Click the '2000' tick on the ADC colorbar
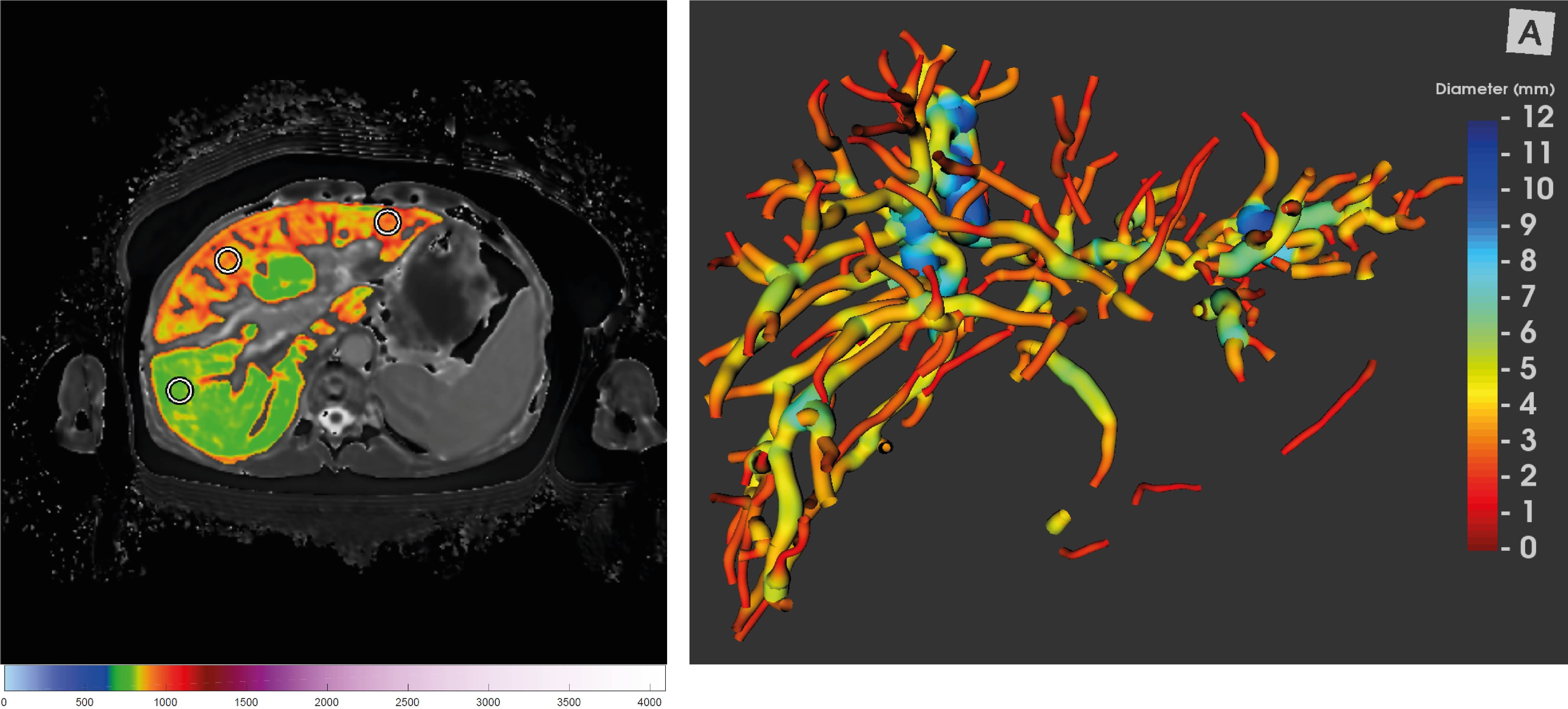The image size is (1568, 709). [327, 701]
